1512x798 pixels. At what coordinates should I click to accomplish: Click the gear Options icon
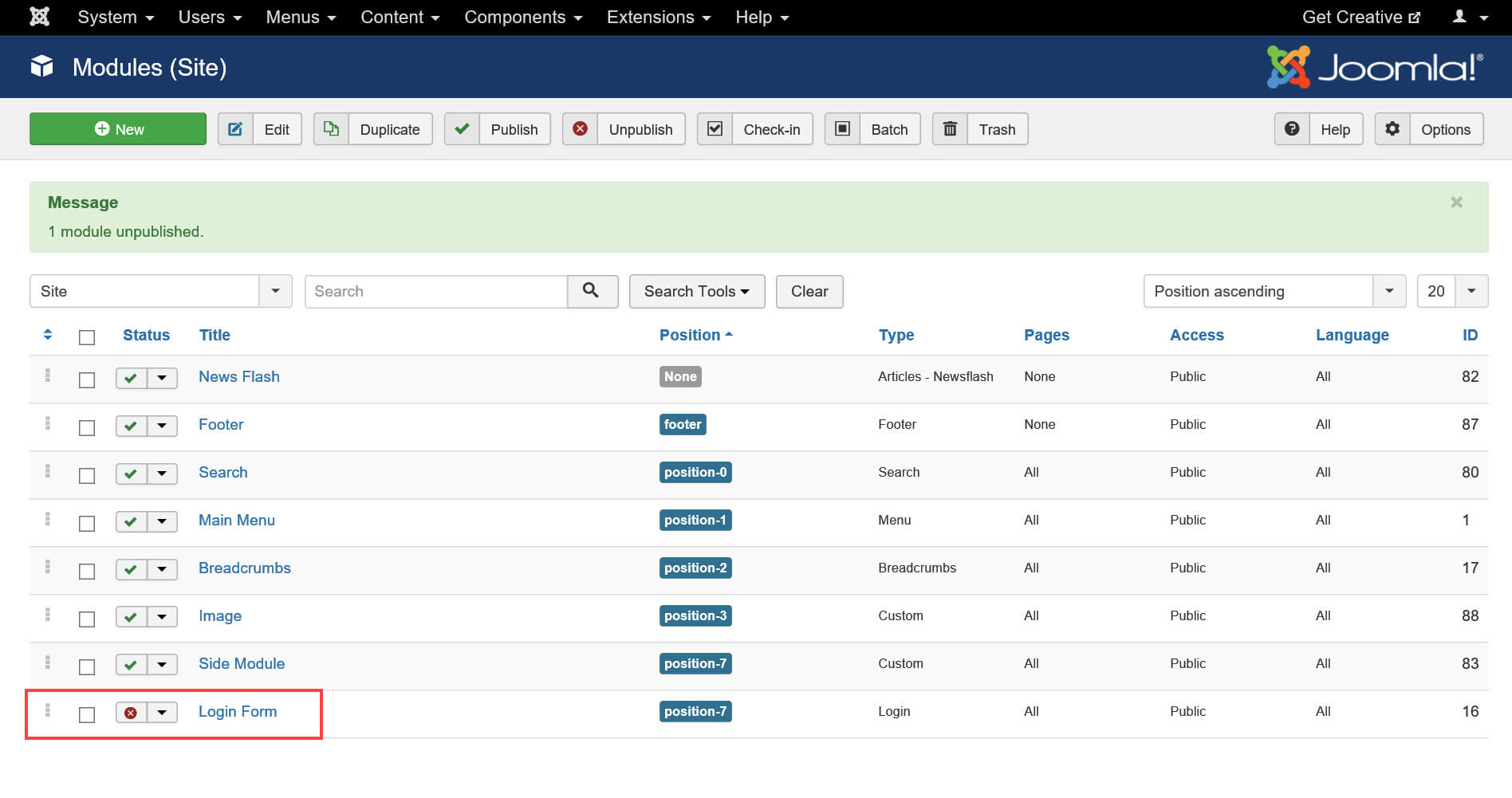click(1392, 129)
